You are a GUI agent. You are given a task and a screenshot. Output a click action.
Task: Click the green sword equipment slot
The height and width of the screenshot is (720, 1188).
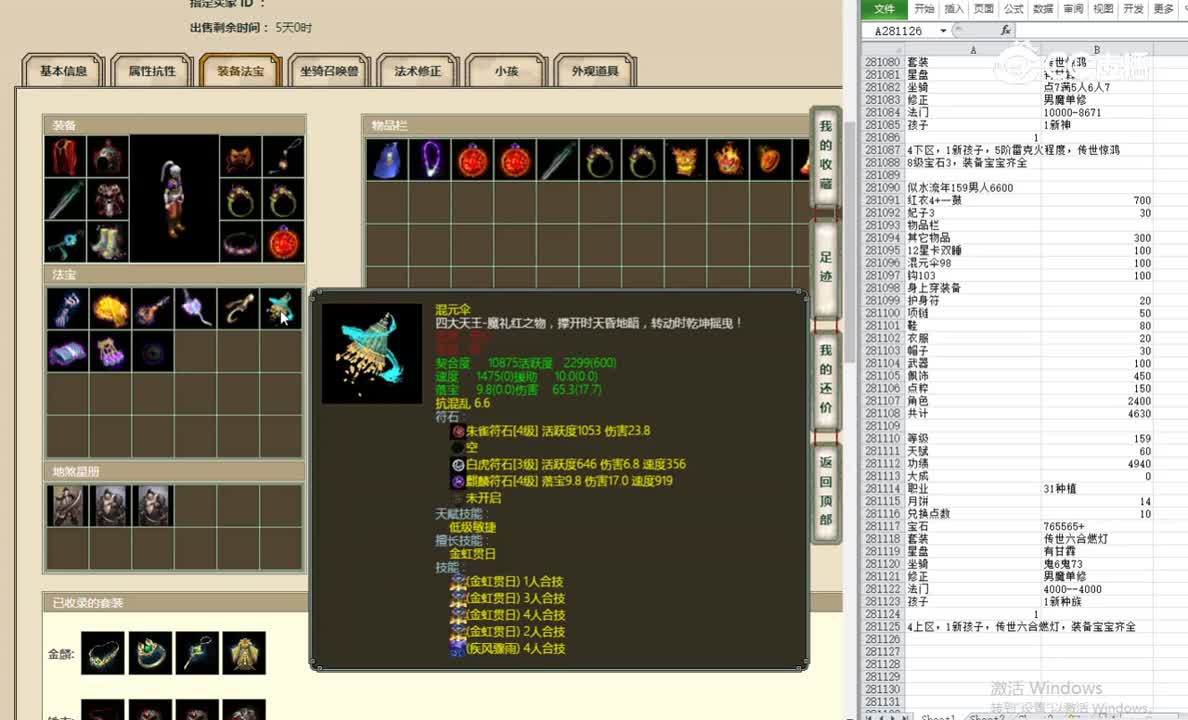[65, 199]
